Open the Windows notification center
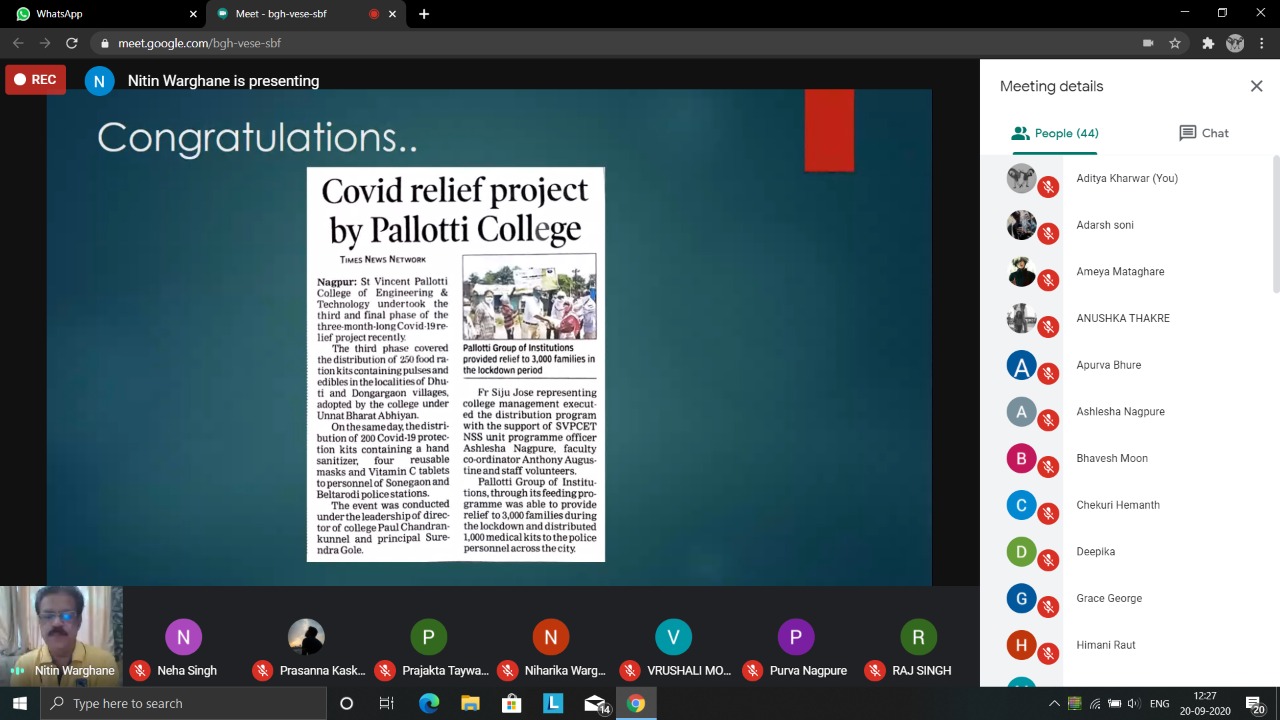The width and height of the screenshot is (1280, 720). [x=1257, y=703]
